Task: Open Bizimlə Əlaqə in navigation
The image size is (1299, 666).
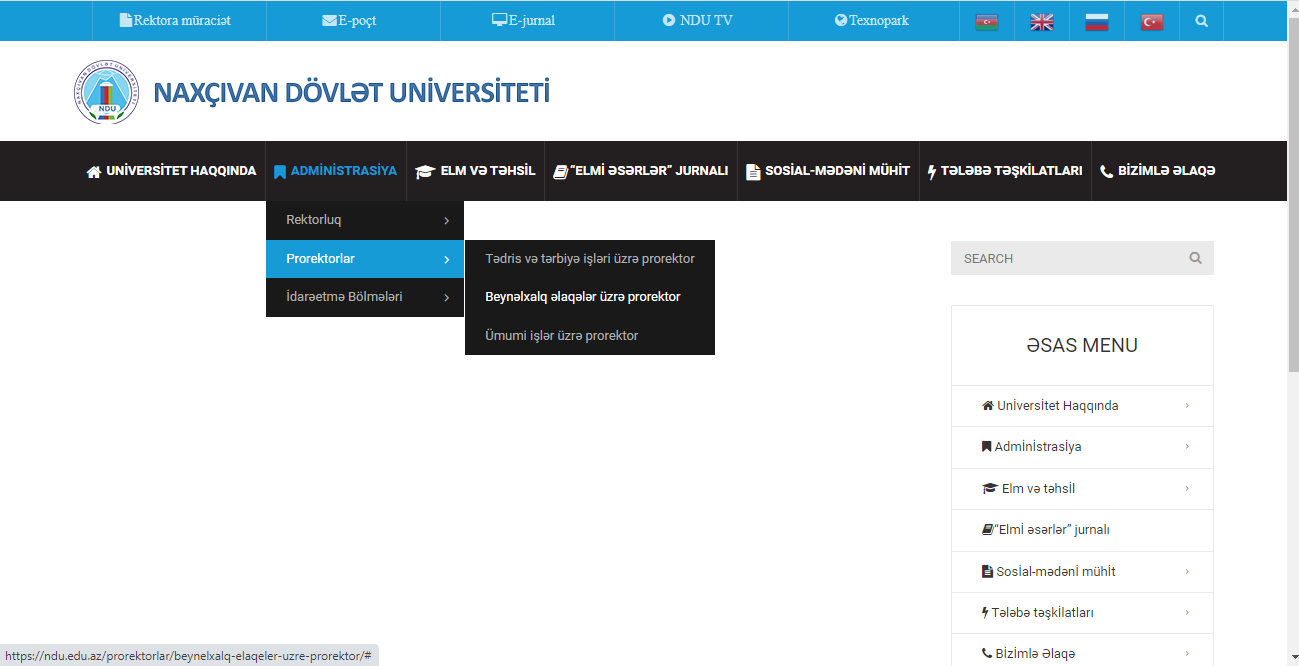Action: pos(1157,171)
